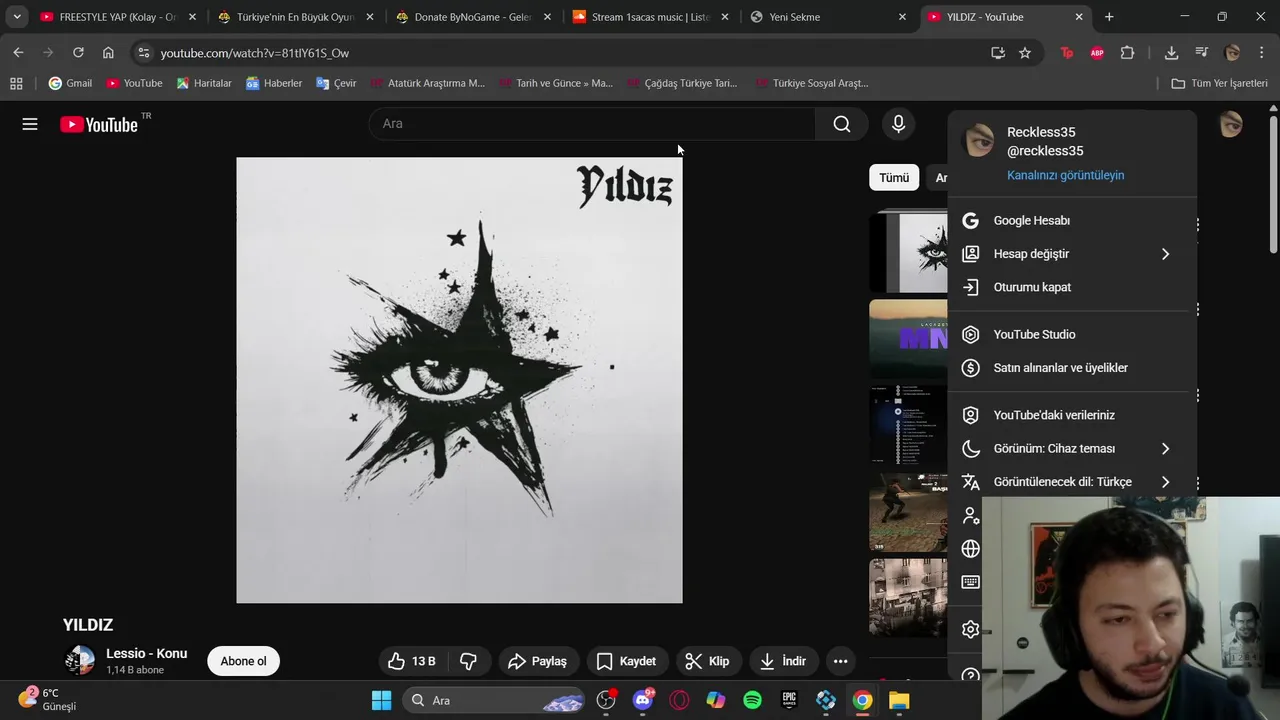This screenshot has height=720, width=1280.
Task: Click the globe location icon in the account menu
Action: [970, 549]
